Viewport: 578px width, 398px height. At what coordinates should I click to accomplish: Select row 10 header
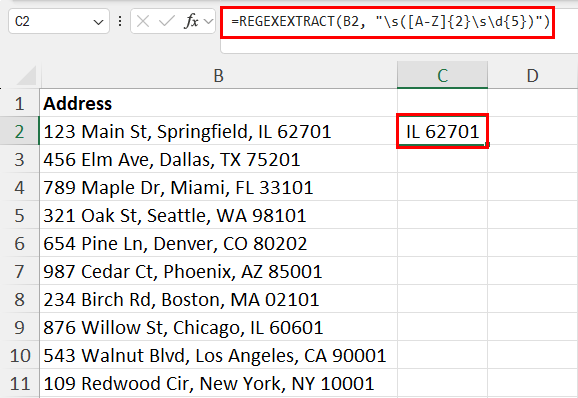pyautogui.click(x=20, y=355)
